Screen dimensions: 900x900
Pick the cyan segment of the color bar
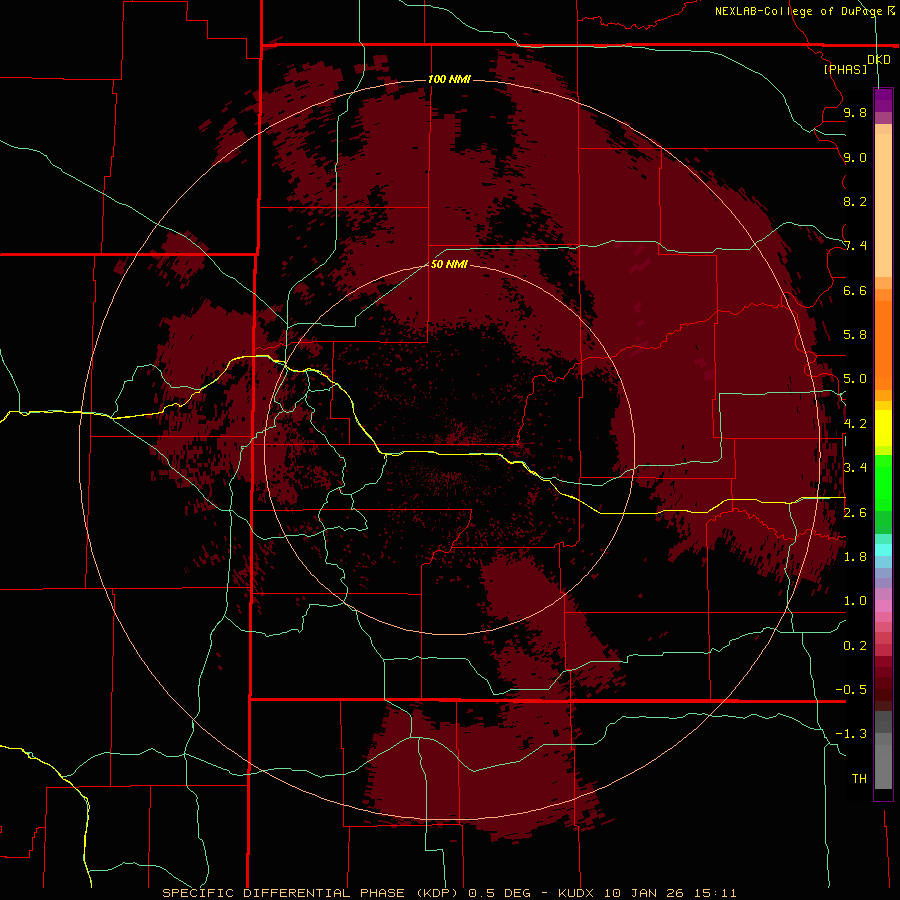coord(883,550)
